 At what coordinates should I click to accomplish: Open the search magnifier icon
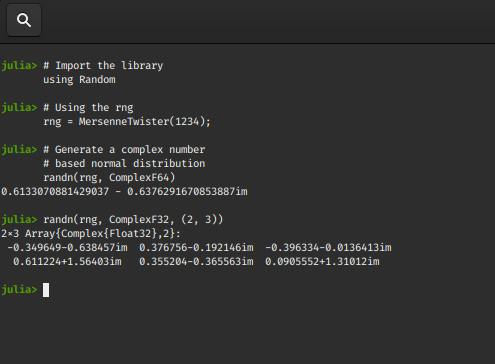(x=24, y=20)
